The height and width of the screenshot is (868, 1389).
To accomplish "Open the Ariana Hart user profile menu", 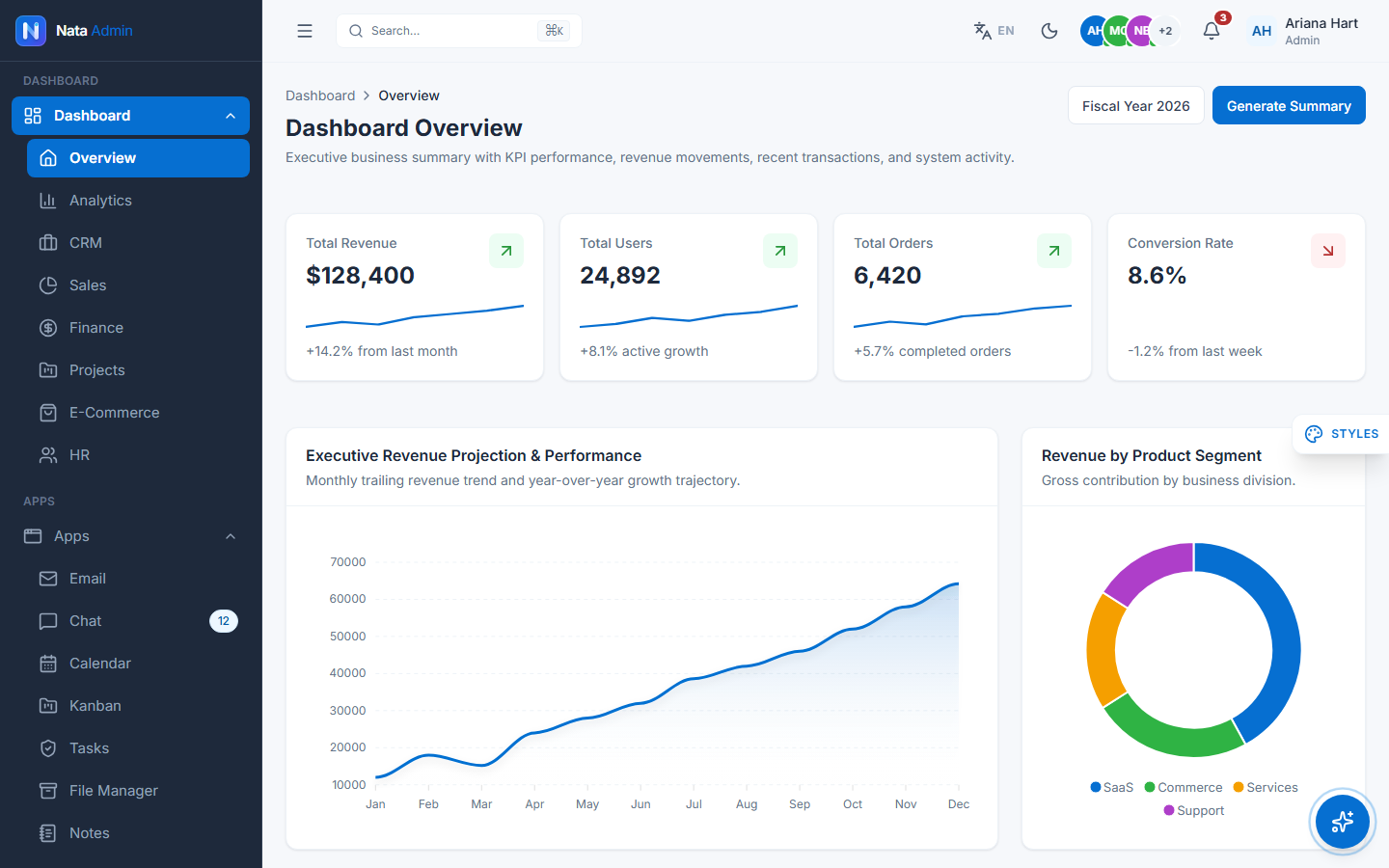I will (1302, 31).
